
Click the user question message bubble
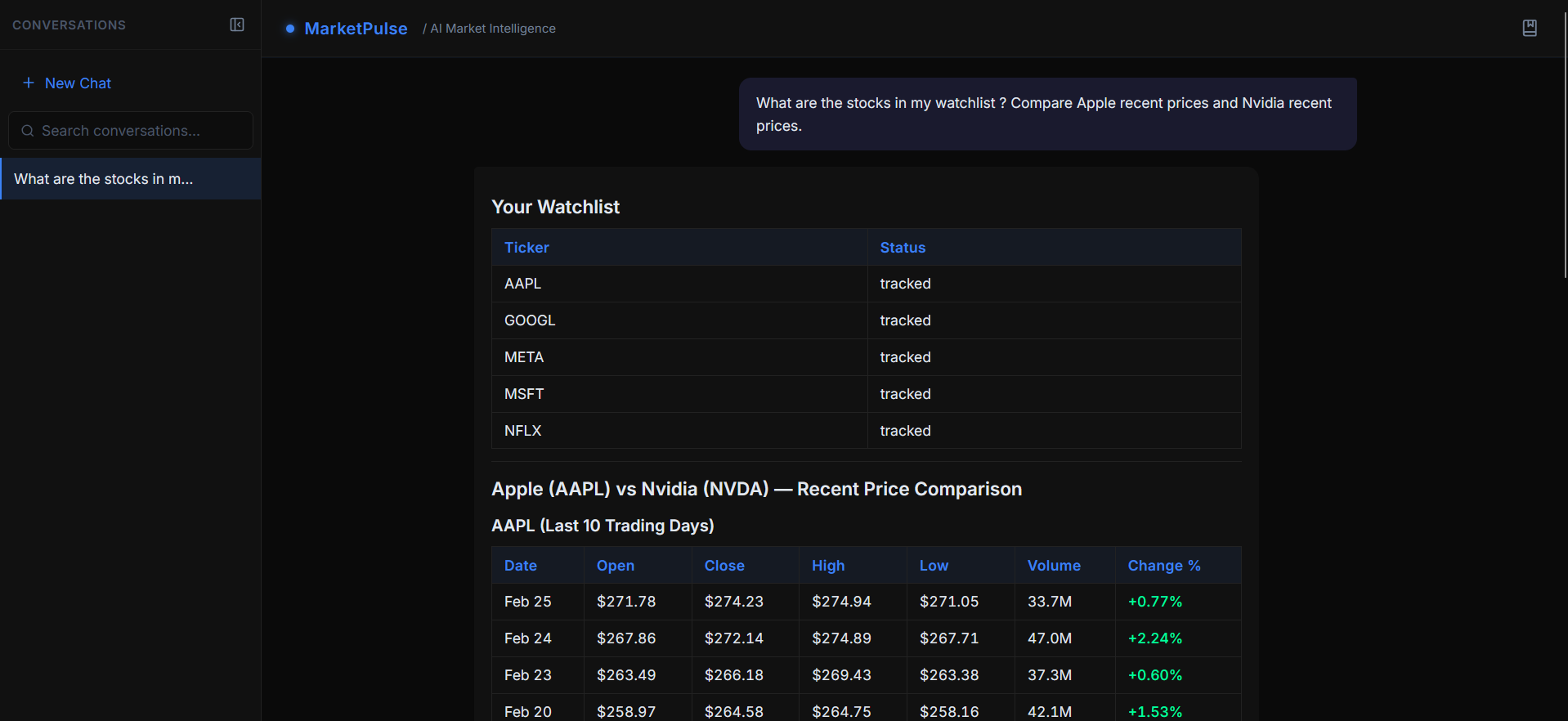click(1047, 114)
